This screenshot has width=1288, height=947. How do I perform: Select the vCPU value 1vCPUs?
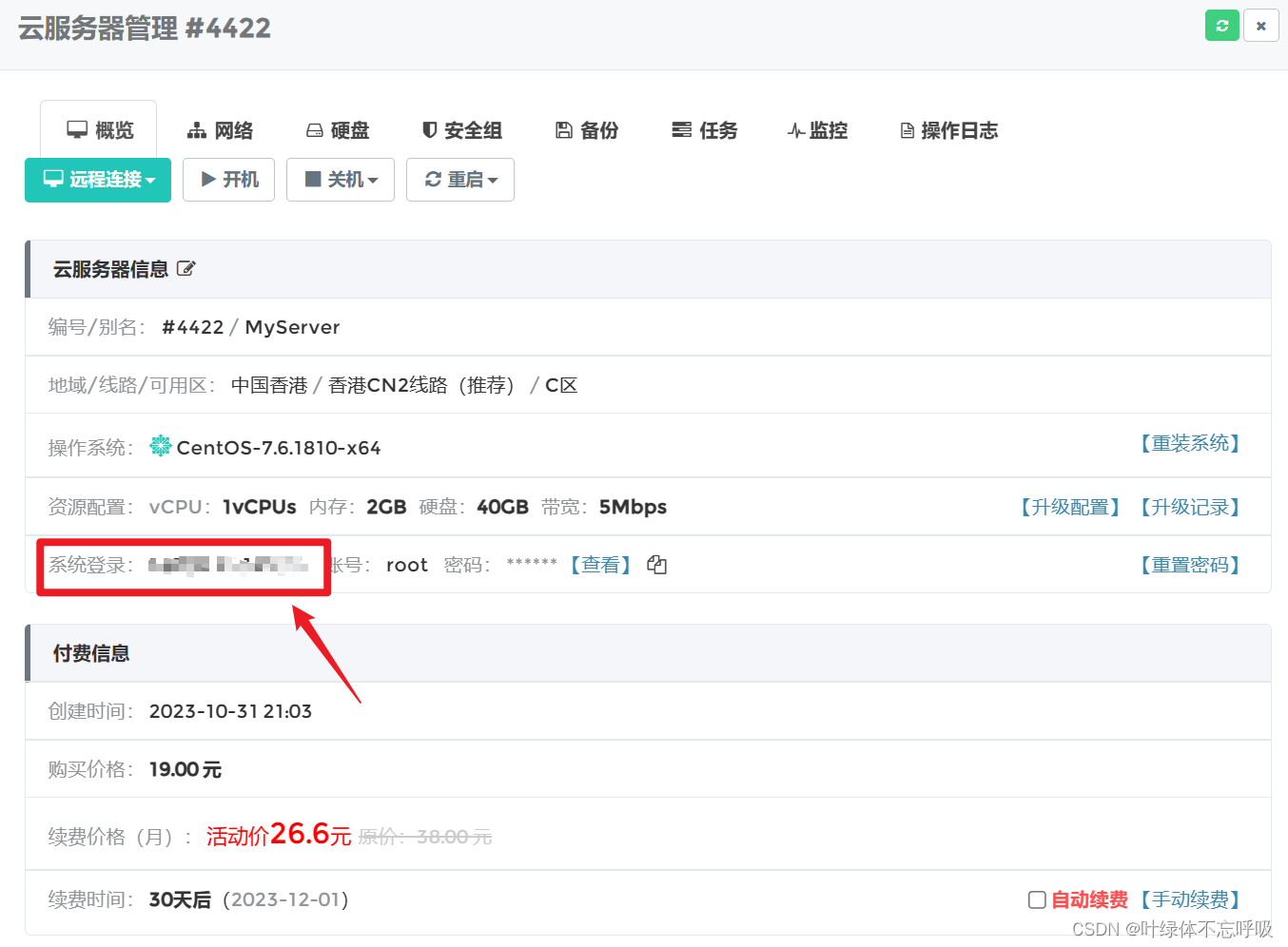pos(260,507)
